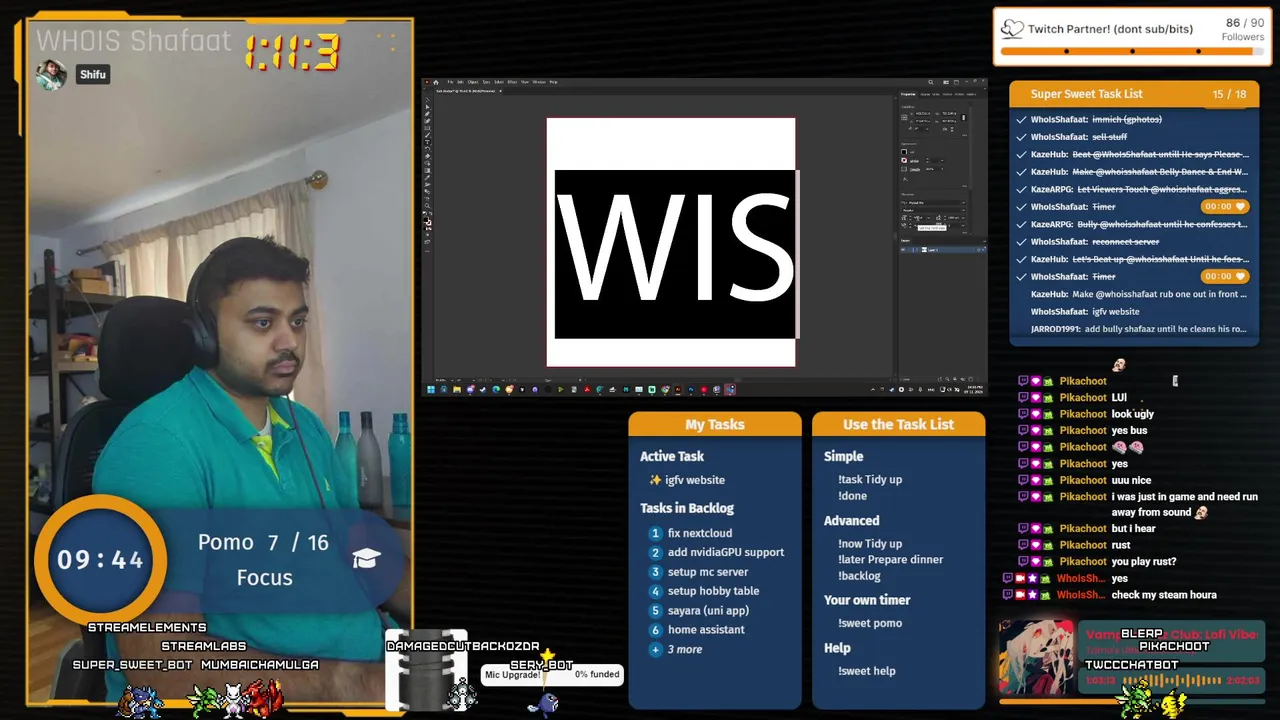
Task: Click 'add nvidiaGPU support' backlog item
Action: 726,552
